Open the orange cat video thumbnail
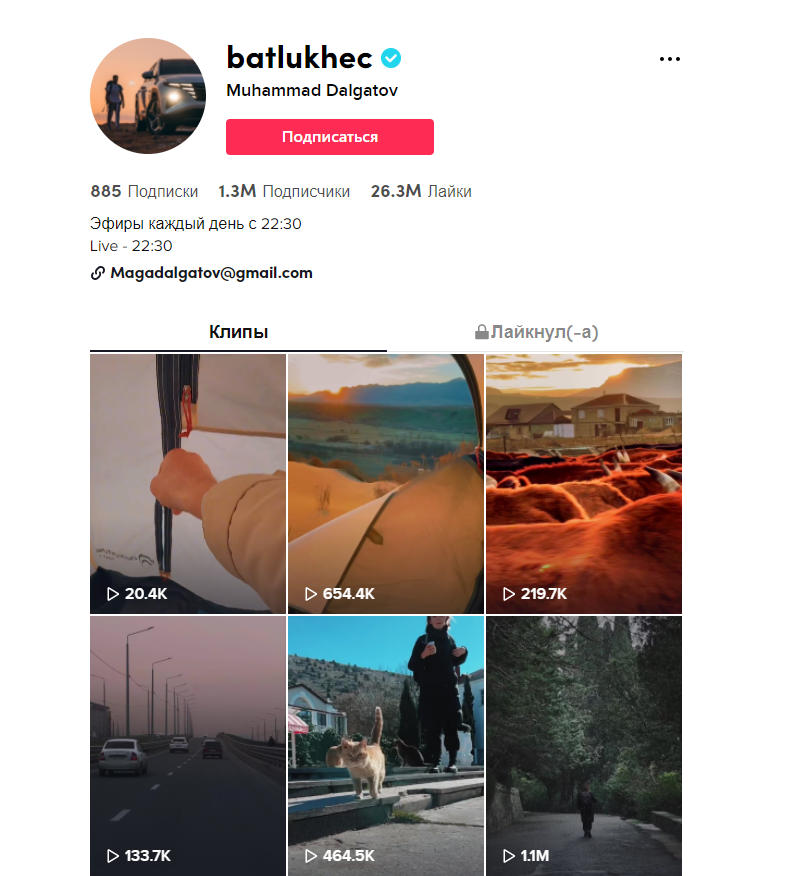Viewport: 788px width, 876px height. pyautogui.click(x=386, y=746)
